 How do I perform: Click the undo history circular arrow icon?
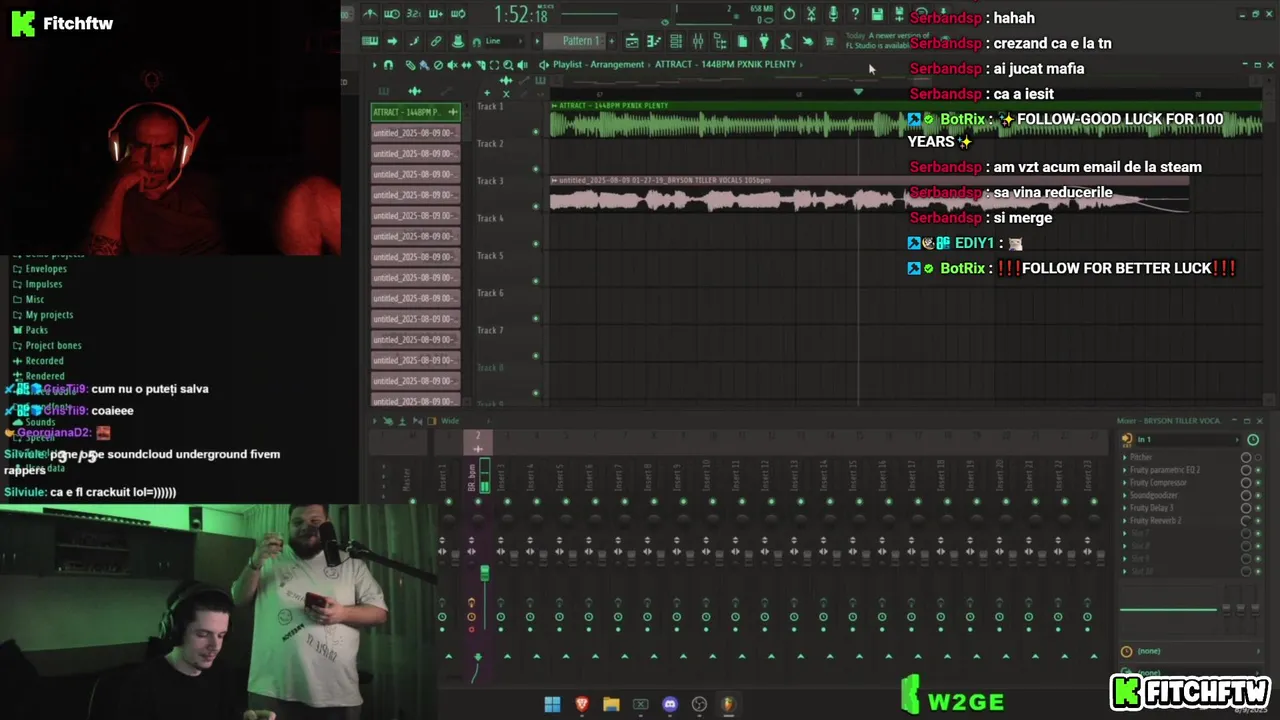pos(789,14)
